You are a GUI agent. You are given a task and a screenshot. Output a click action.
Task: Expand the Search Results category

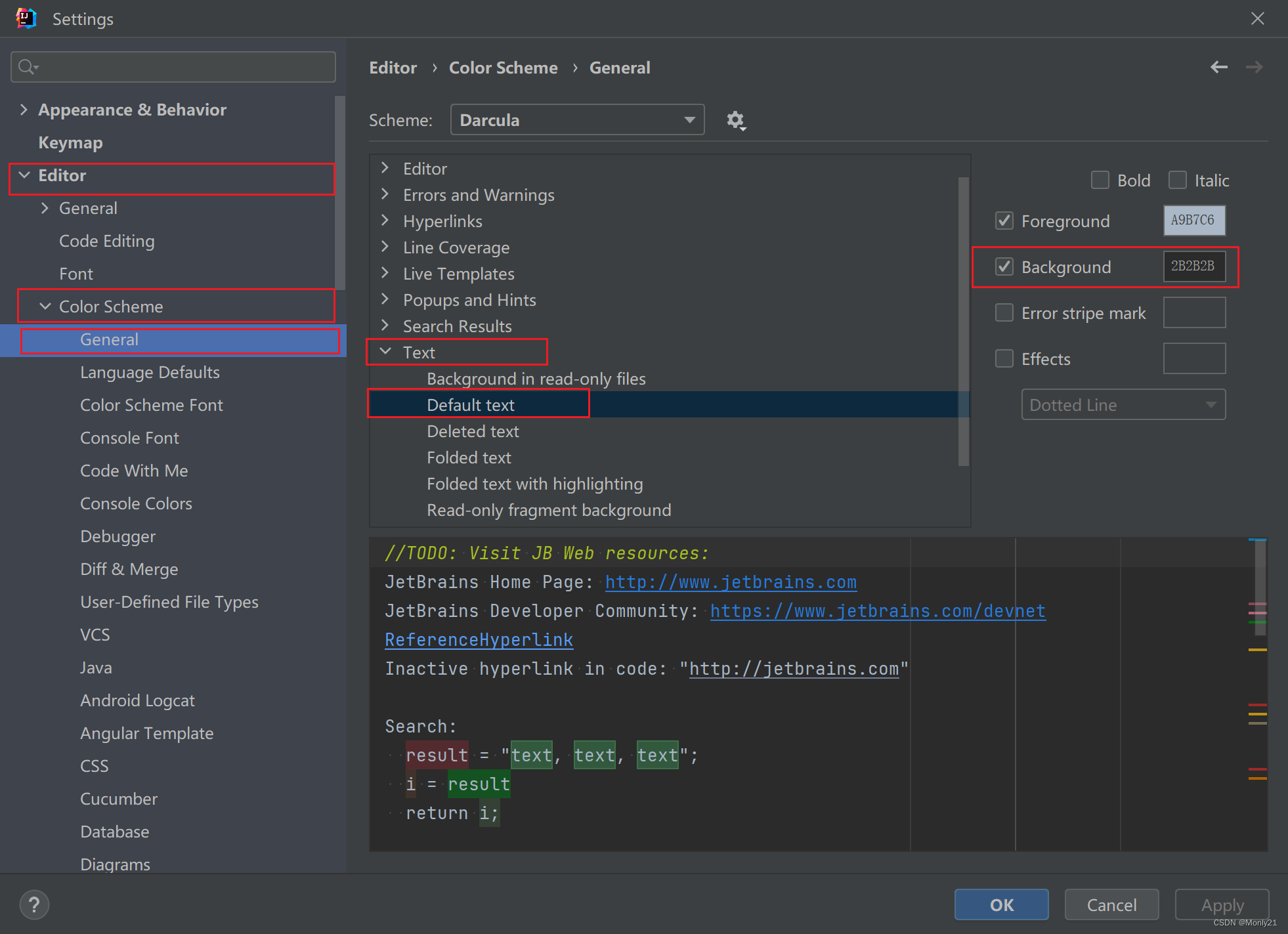pos(385,326)
